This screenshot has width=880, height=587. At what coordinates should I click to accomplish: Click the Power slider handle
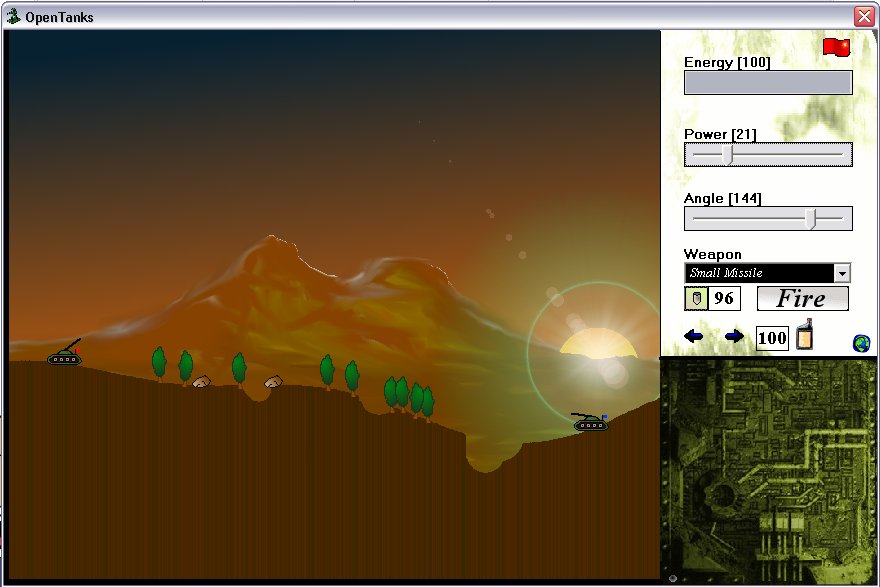click(728, 154)
